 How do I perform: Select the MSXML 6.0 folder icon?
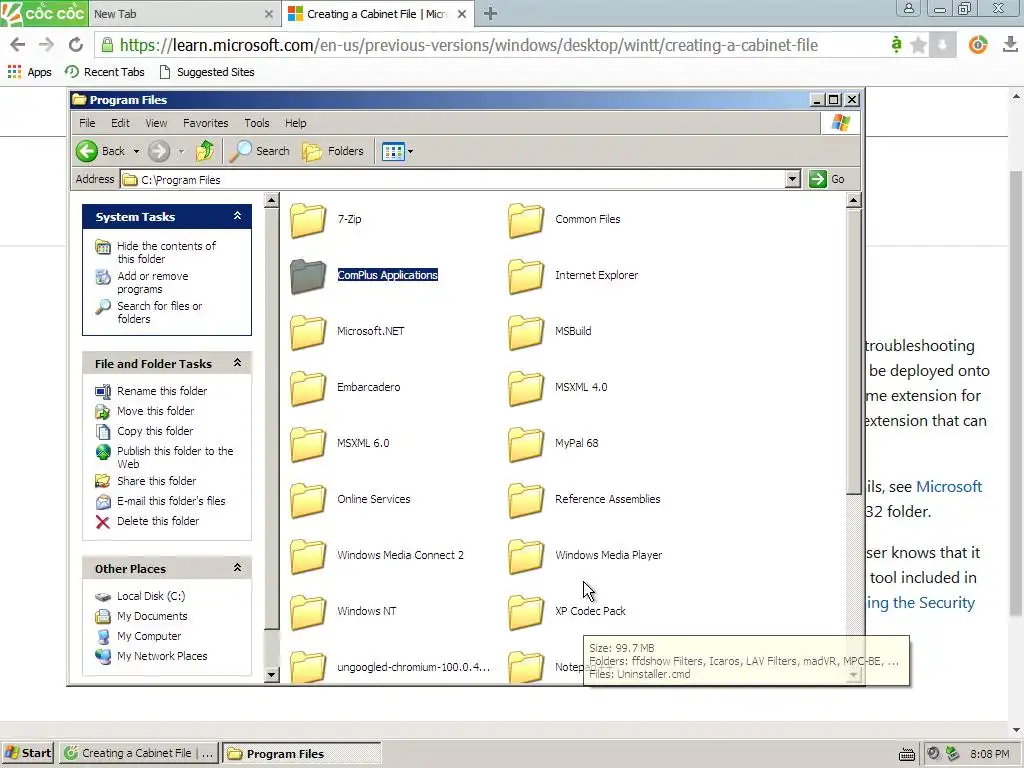point(308,444)
